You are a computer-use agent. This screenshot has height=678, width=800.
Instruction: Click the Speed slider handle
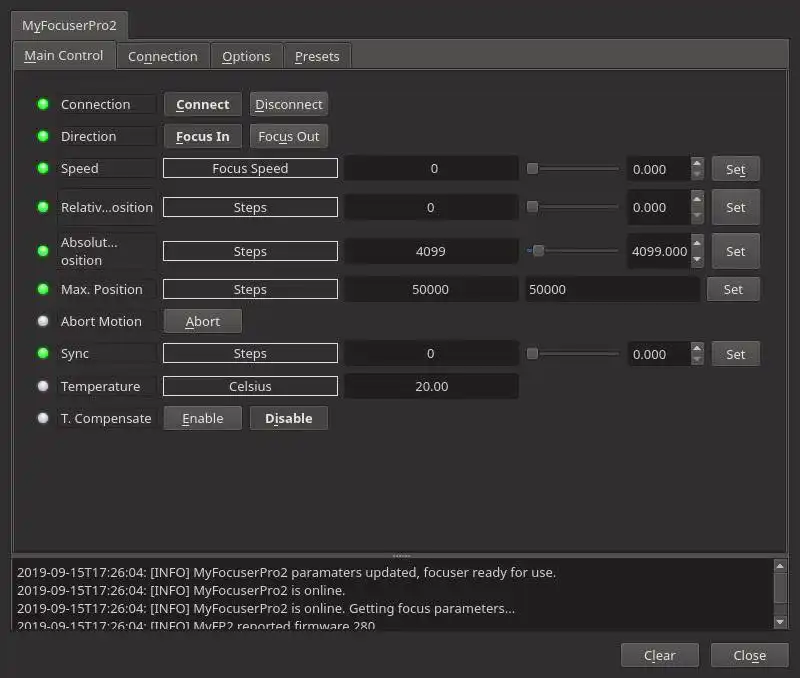point(532,169)
